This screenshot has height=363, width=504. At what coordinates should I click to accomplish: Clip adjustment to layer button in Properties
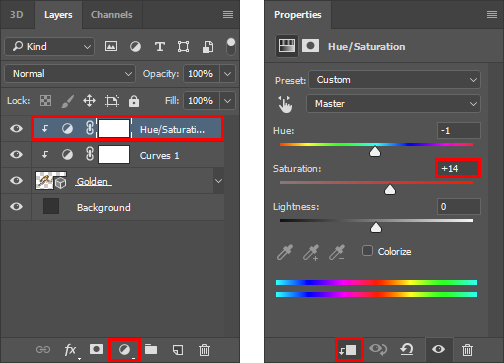click(348, 350)
